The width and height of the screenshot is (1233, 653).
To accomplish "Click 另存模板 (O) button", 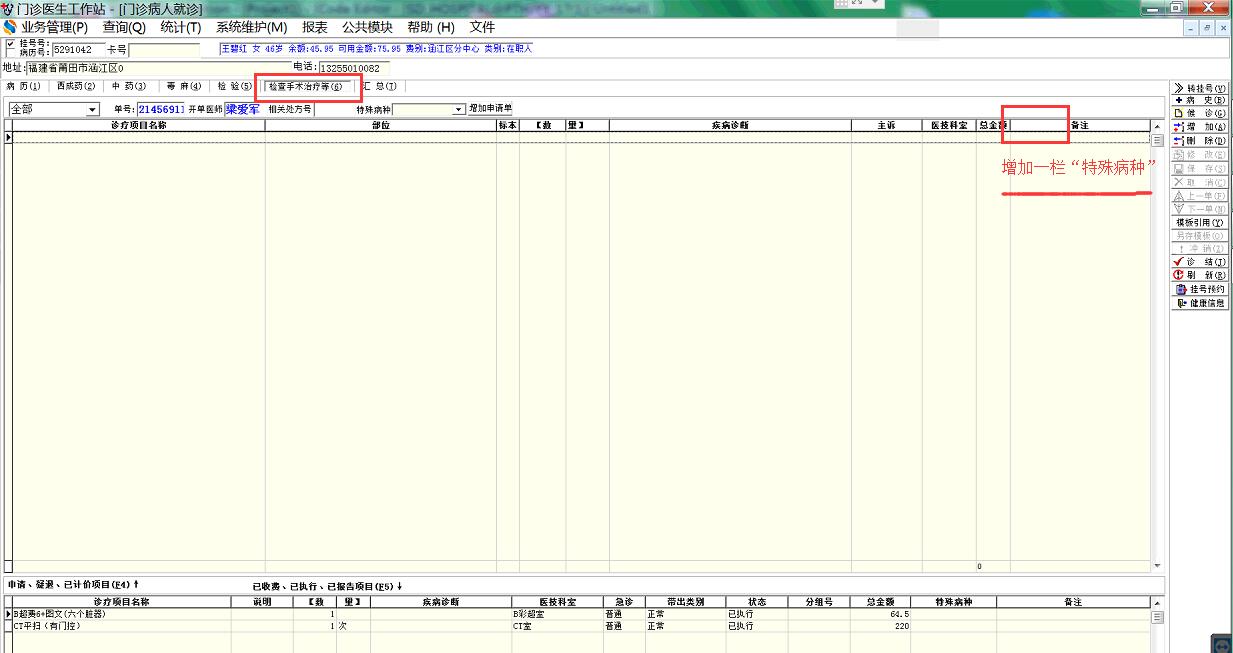I will pyautogui.click(x=1199, y=235).
